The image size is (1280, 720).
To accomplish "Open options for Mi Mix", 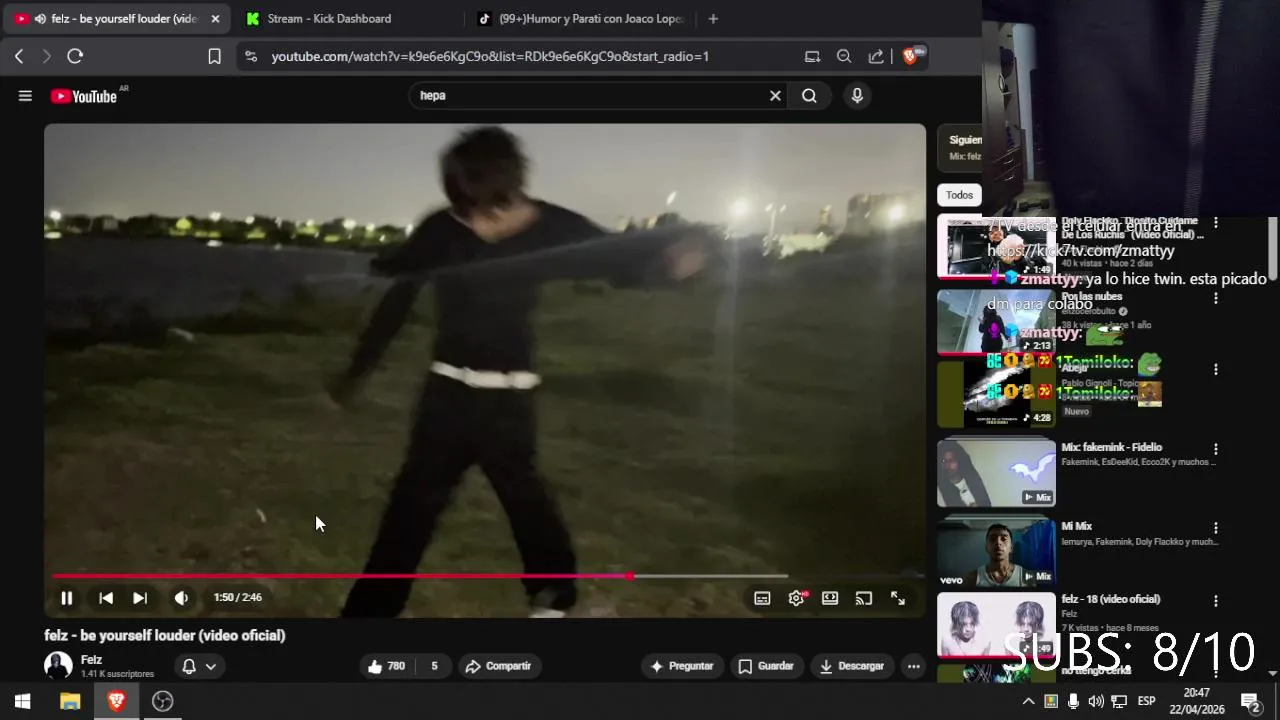I will pyautogui.click(x=1216, y=528).
